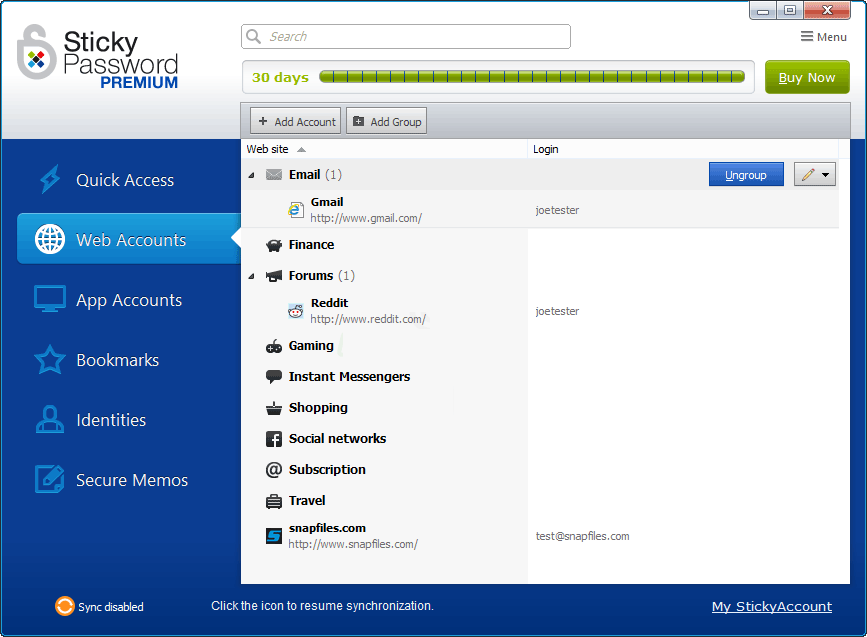The height and width of the screenshot is (637, 867).
Task: Switch to the App Accounts section
Action: point(128,300)
